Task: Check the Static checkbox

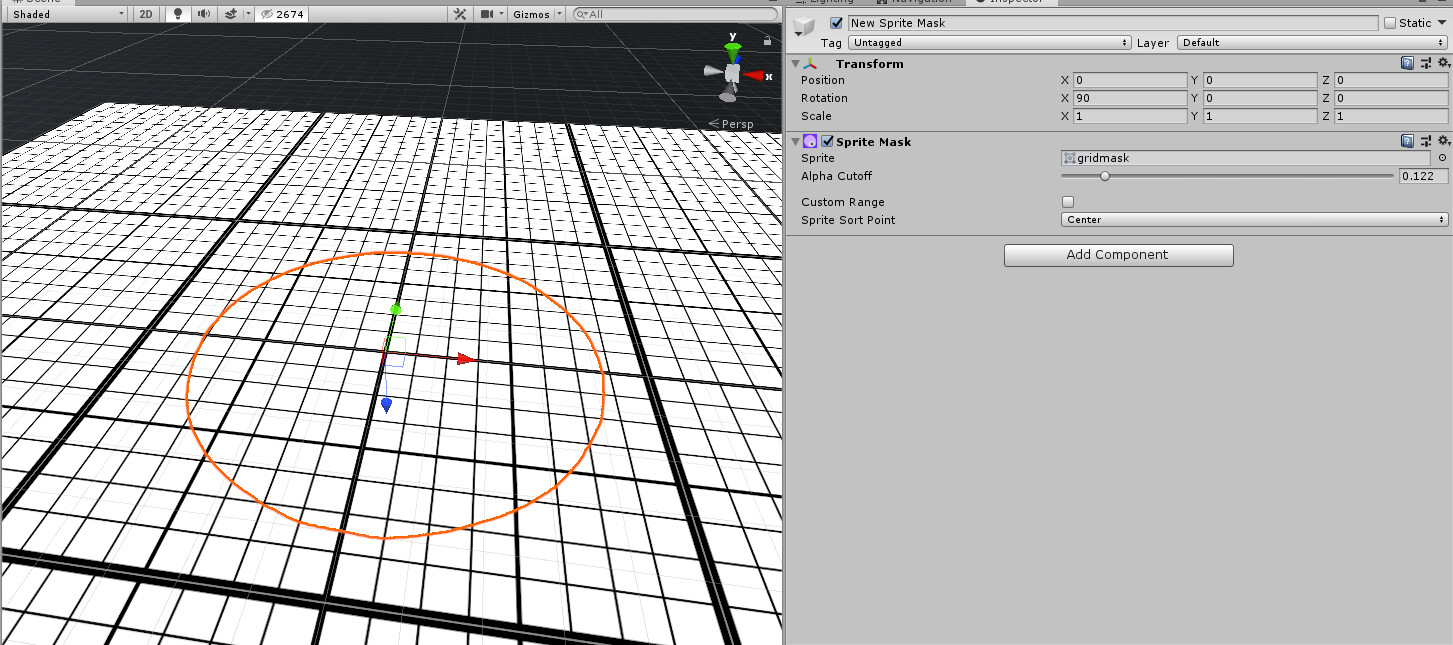Action: pos(1390,23)
